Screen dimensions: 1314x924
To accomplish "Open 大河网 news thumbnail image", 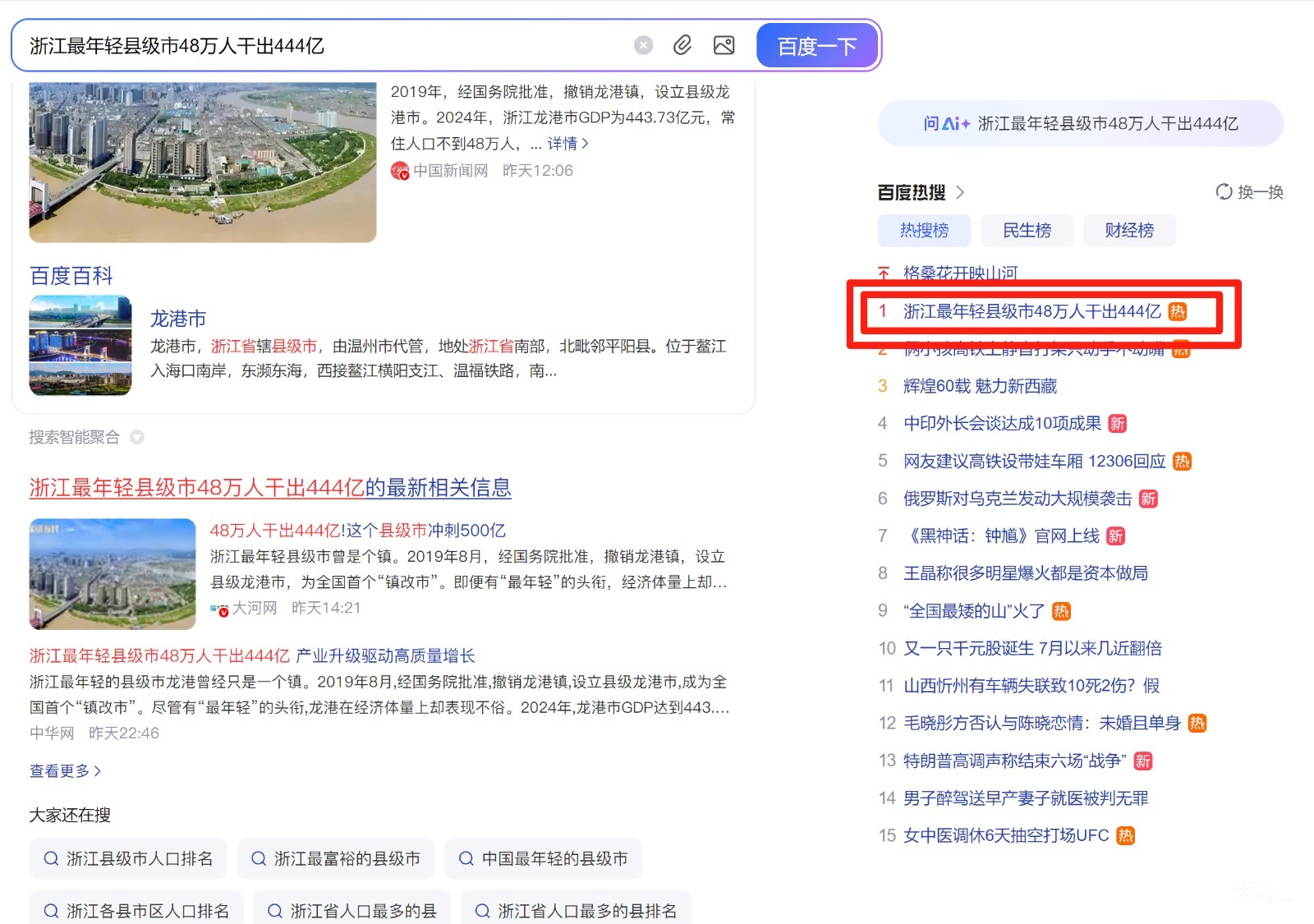I will click(x=113, y=573).
